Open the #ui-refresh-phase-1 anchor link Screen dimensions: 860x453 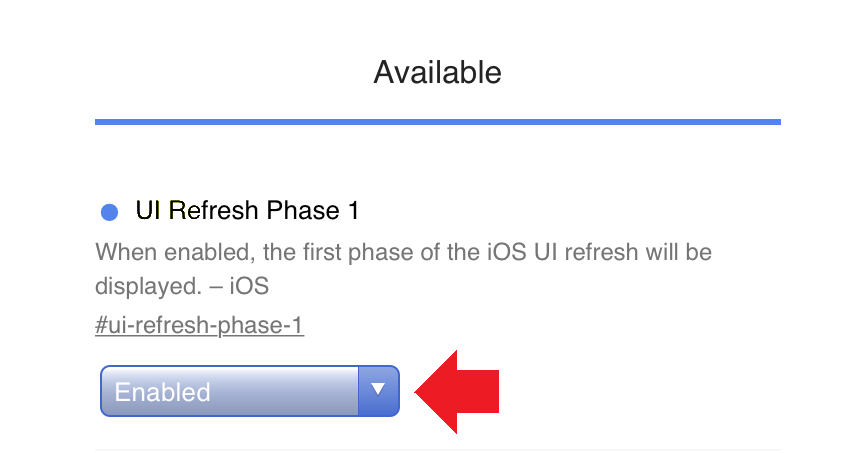tap(200, 327)
